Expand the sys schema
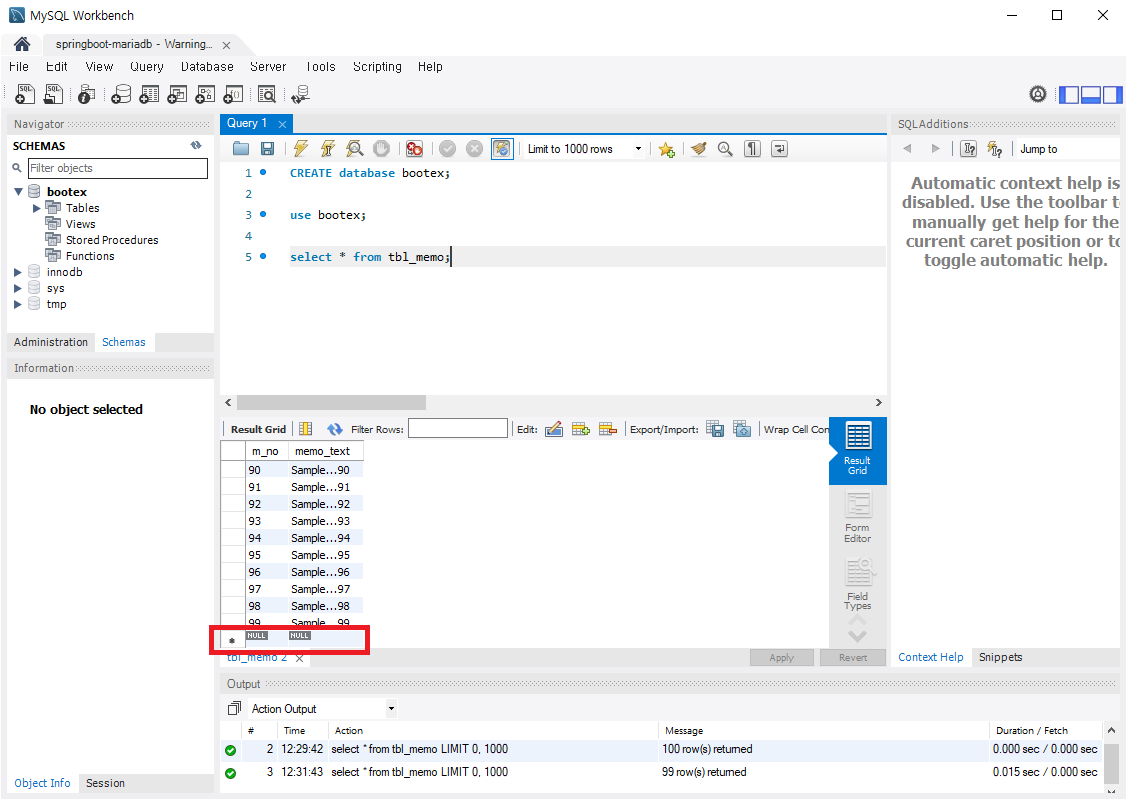The height and width of the screenshot is (800, 1127). [18, 288]
